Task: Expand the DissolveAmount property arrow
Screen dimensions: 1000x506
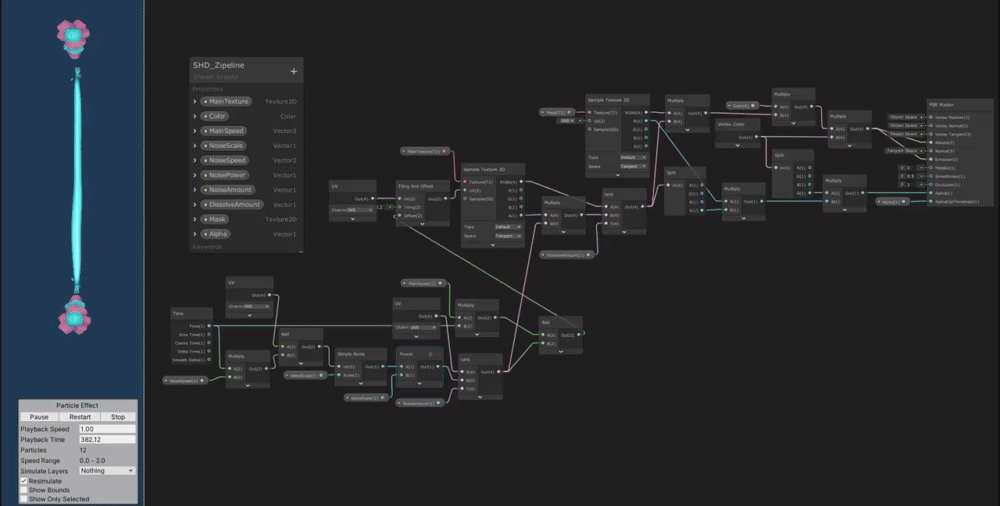Action: [x=195, y=205]
